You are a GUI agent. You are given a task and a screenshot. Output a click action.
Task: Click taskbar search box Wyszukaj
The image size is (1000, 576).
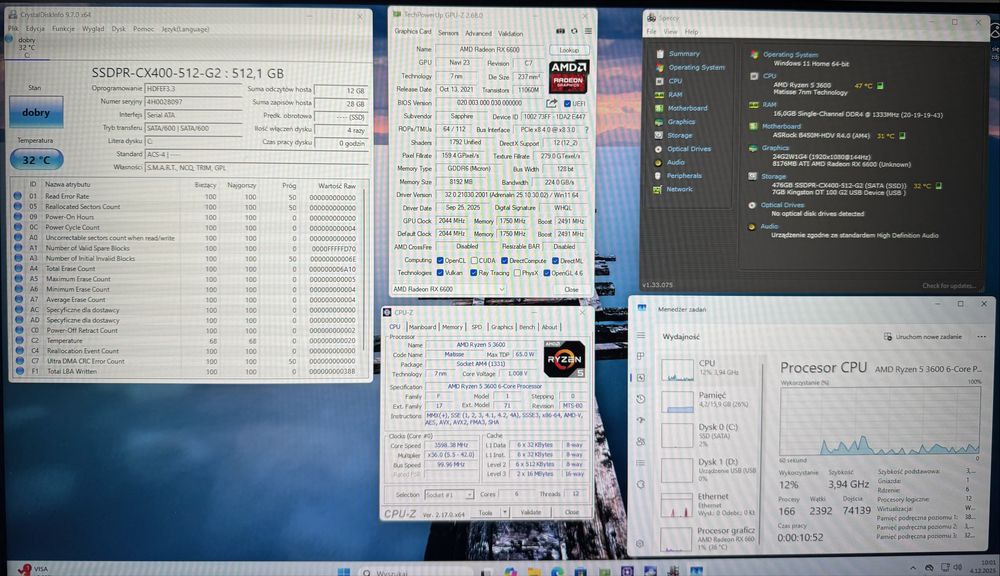418,572
